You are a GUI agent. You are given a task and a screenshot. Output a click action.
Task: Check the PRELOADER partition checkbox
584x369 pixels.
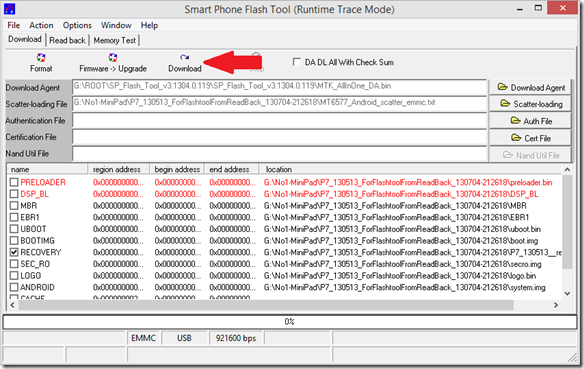[14, 182]
